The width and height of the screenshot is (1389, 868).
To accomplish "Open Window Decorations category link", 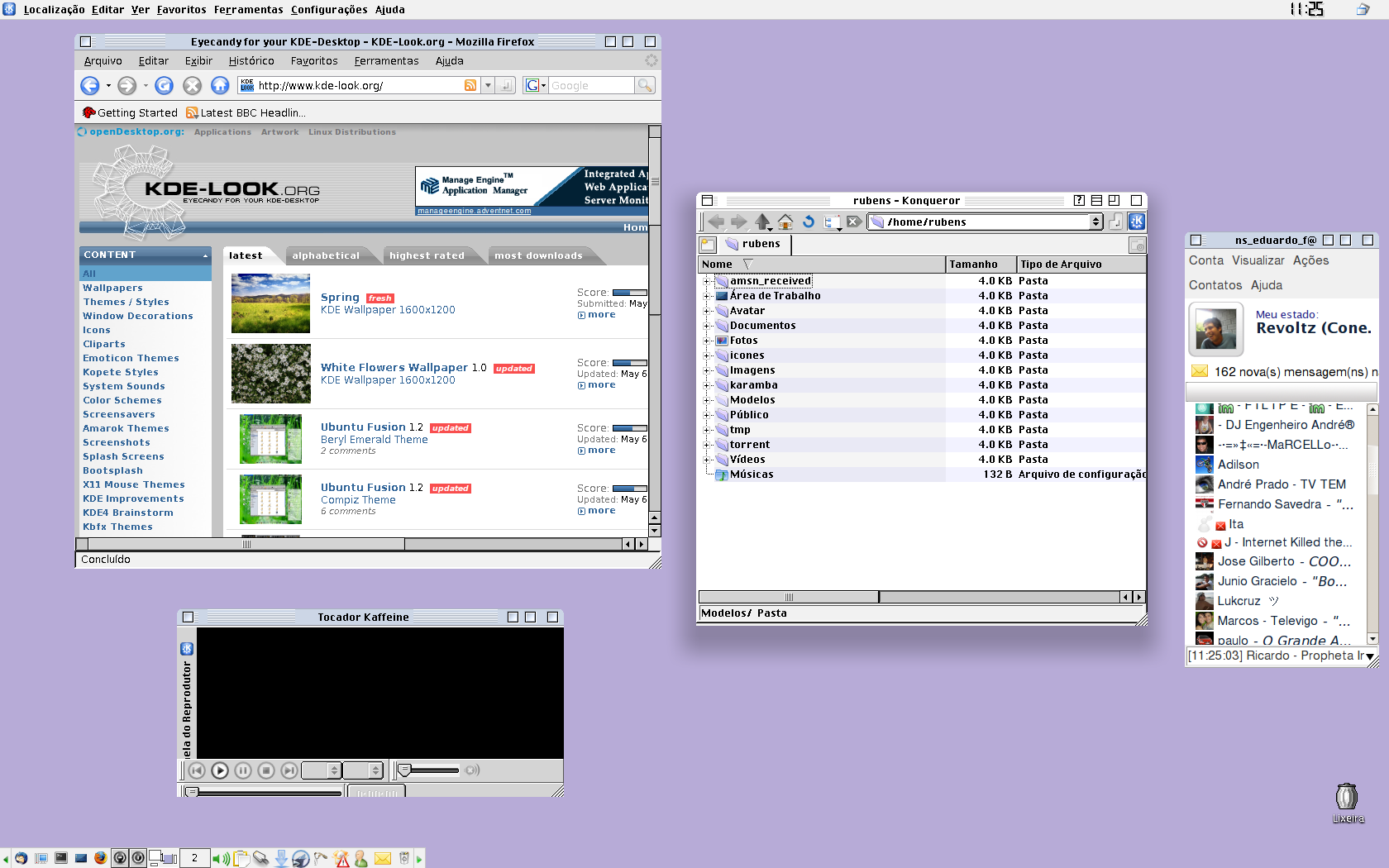I will pyautogui.click(x=138, y=316).
